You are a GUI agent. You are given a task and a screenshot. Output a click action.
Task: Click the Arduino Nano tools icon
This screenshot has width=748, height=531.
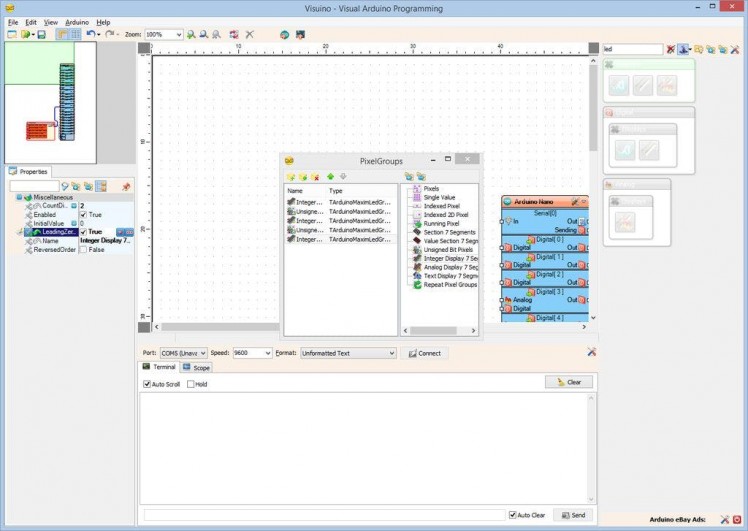coord(574,202)
